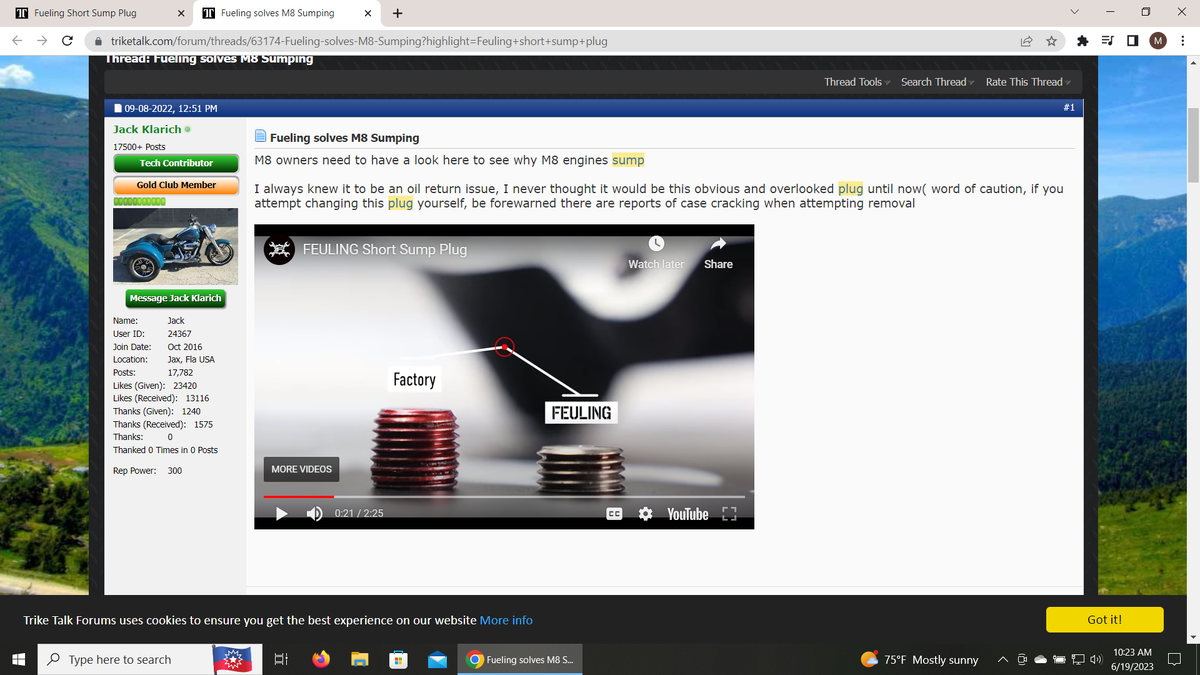Share this page icon in address bar
Image resolution: width=1200 pixels, height=675 pixels.
[1026, 41]
